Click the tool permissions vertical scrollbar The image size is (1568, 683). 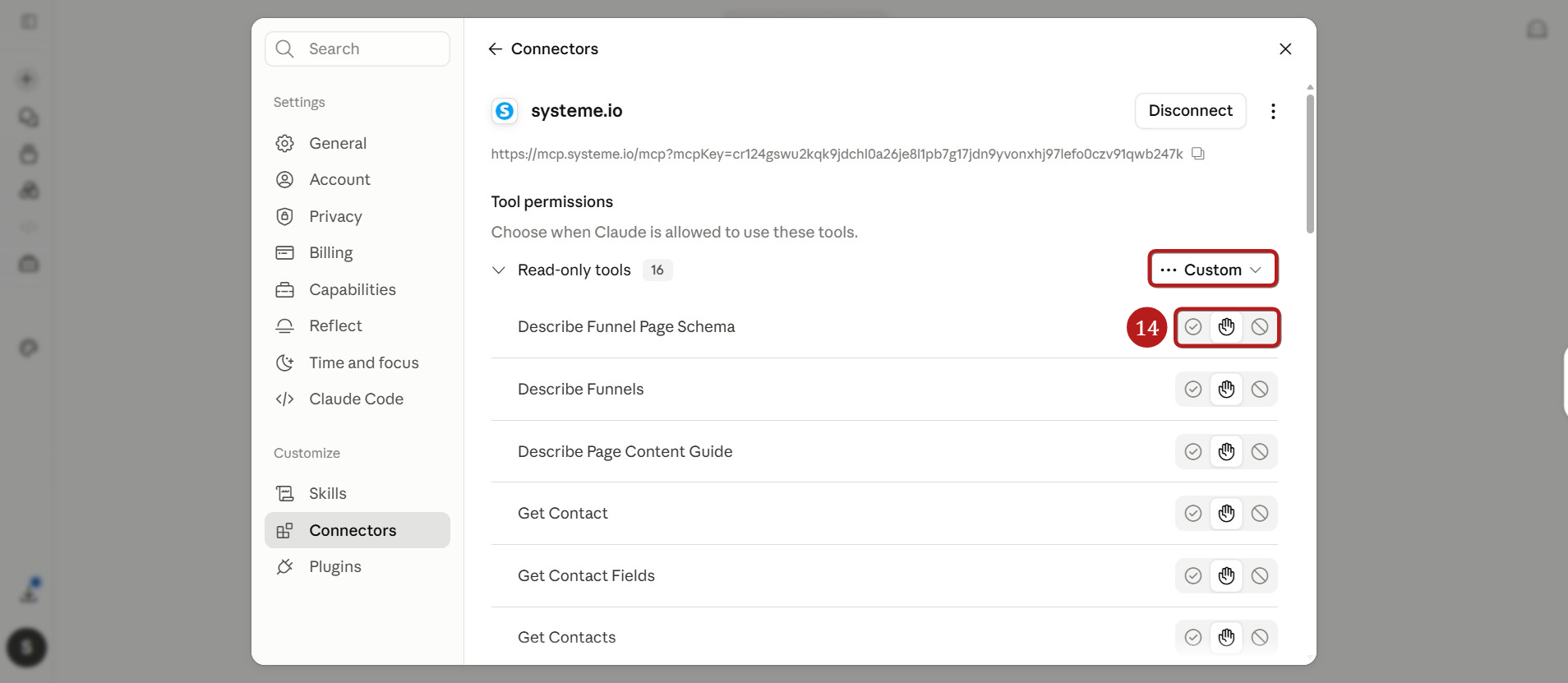coord(1310,164)
